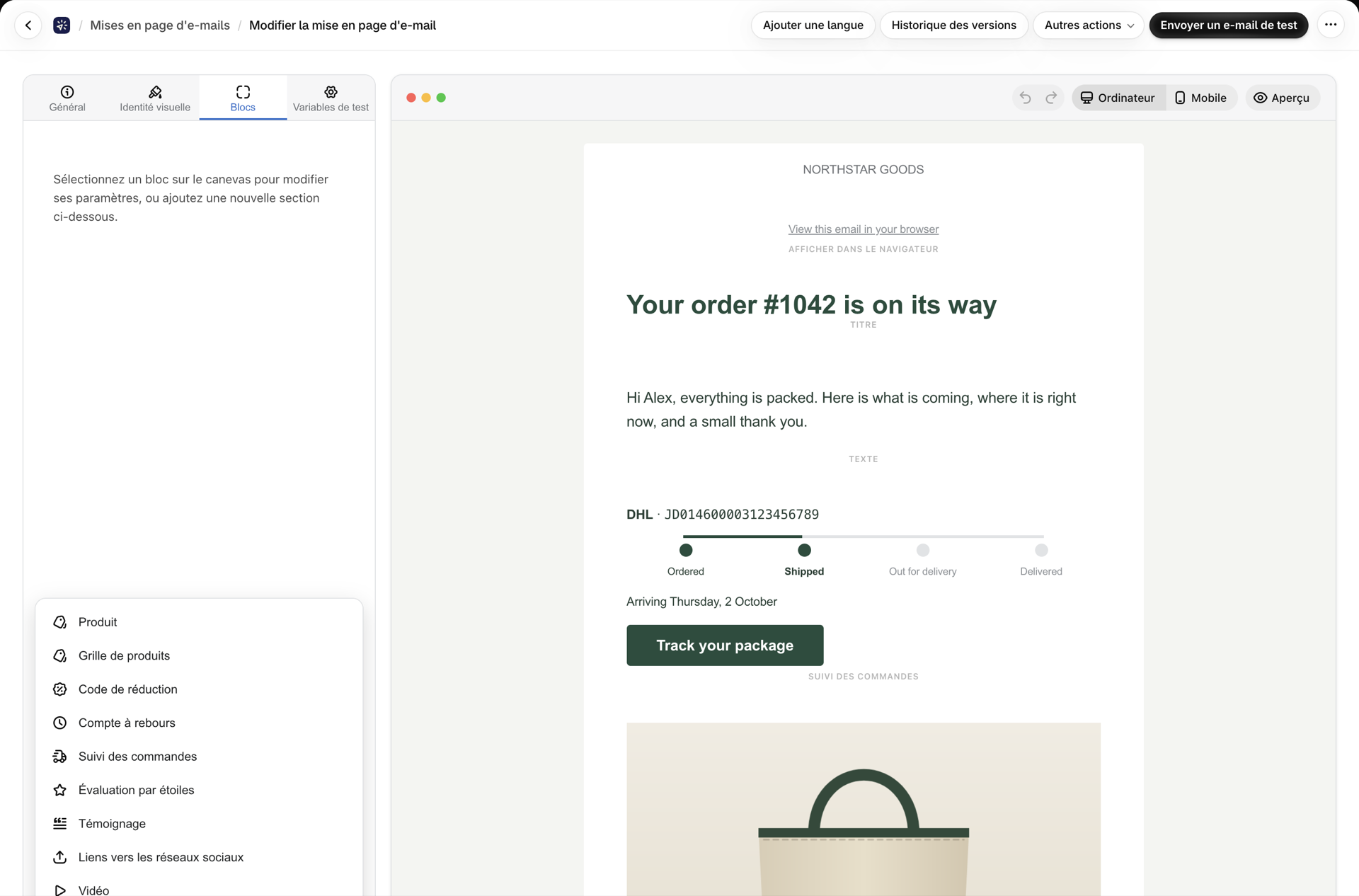The height and width of the screenshot is (896, 1359).
Task: Switch to Ordinateur desktop view
Action: pyautogui.click(x=1118, y=98)
